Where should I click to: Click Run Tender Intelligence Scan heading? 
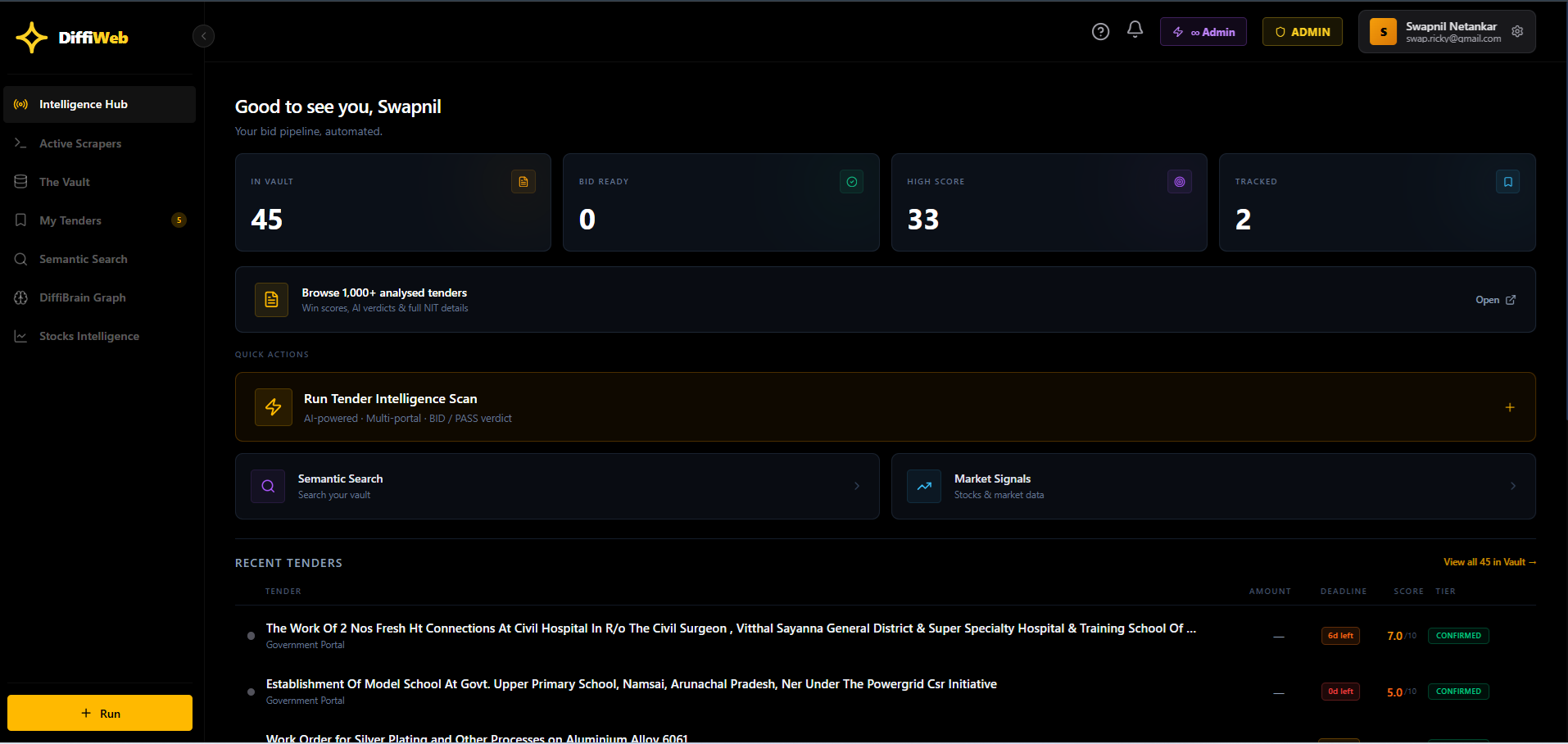click(x=390, y=399)
